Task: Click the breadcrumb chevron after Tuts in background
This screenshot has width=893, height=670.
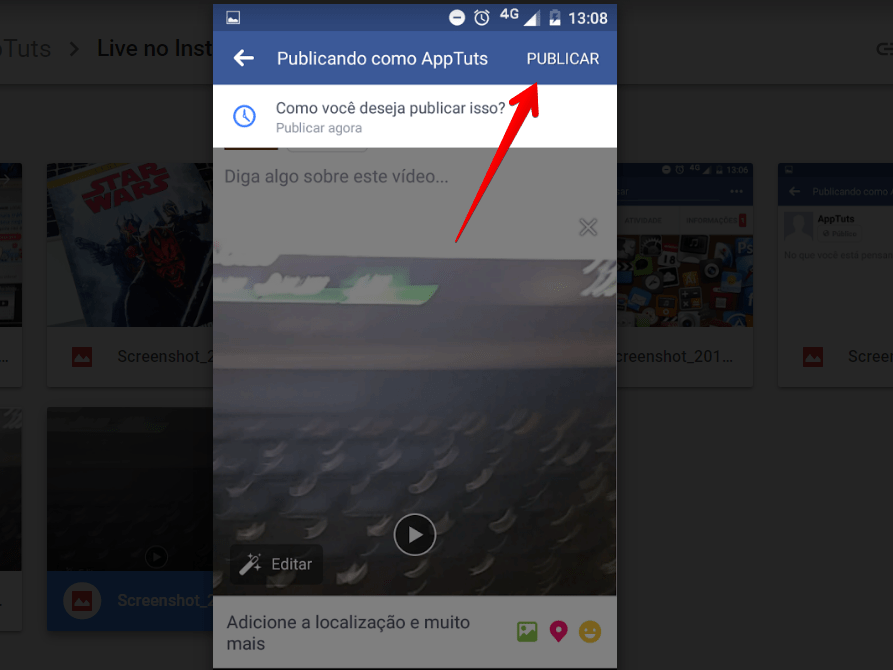Action: (74, 49)
